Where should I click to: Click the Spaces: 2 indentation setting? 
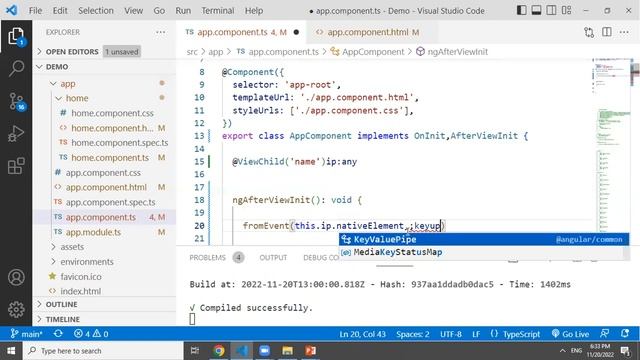pos(412,333)
